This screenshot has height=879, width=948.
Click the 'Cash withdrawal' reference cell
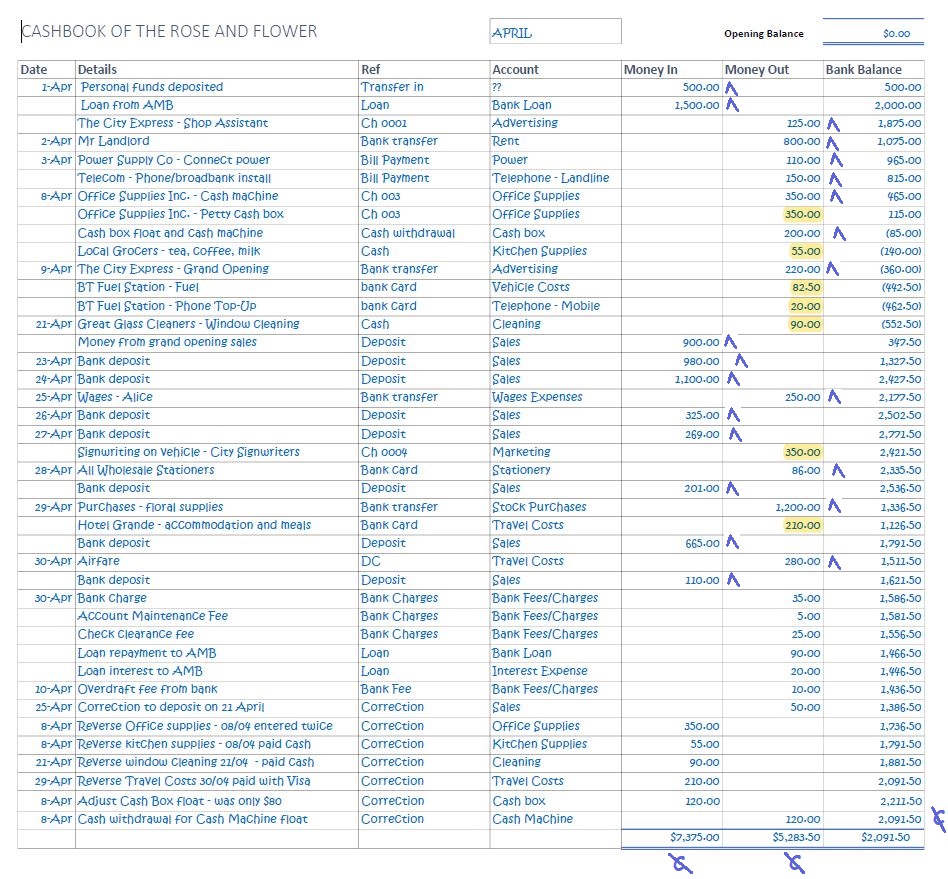[408, 233]
